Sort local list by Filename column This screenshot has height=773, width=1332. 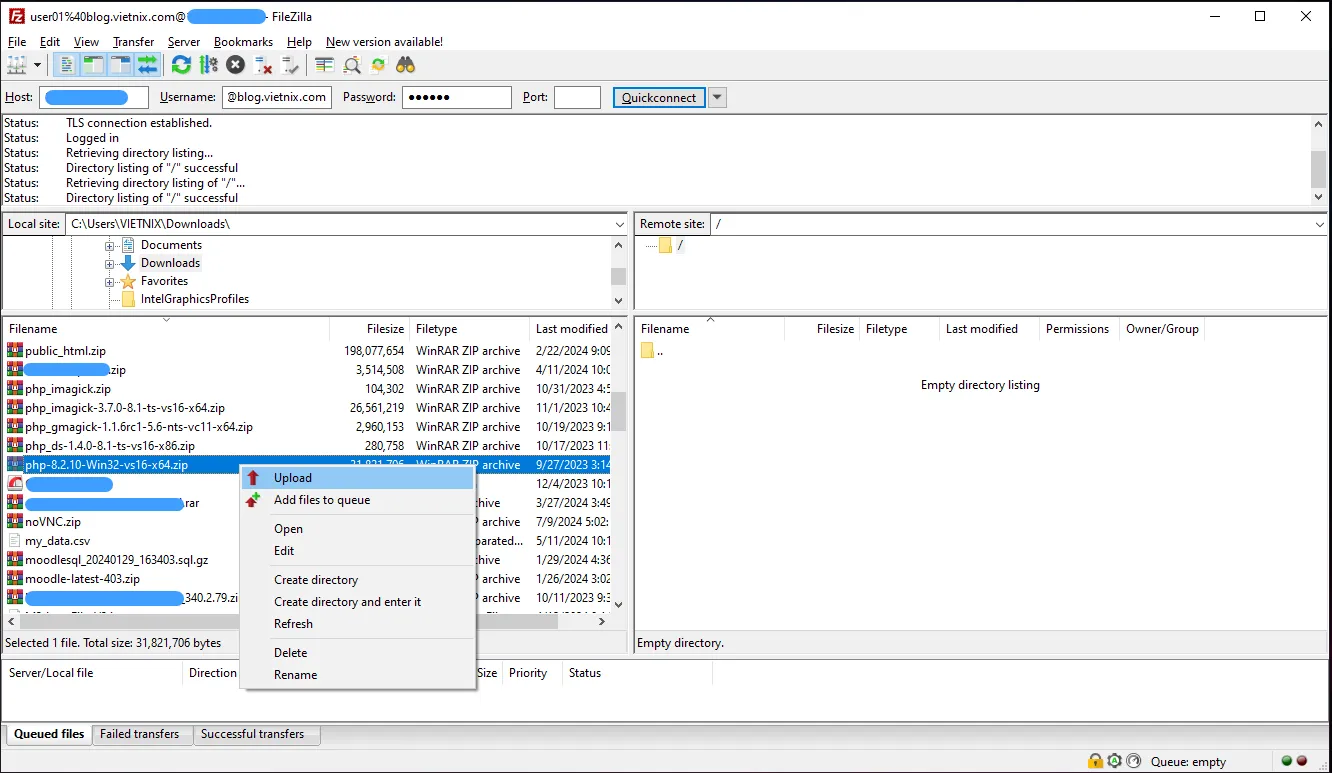pos(166,329)
